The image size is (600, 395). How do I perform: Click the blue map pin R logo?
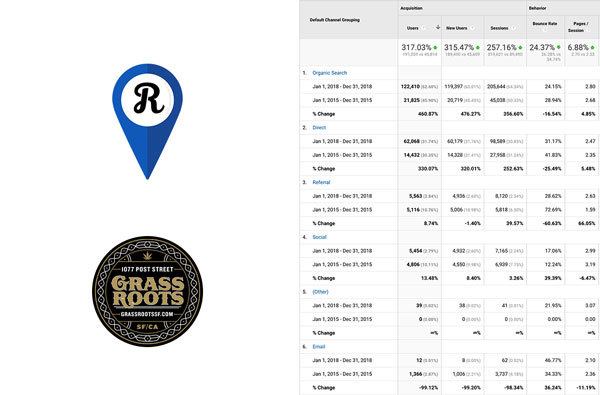tap(147, 121)
